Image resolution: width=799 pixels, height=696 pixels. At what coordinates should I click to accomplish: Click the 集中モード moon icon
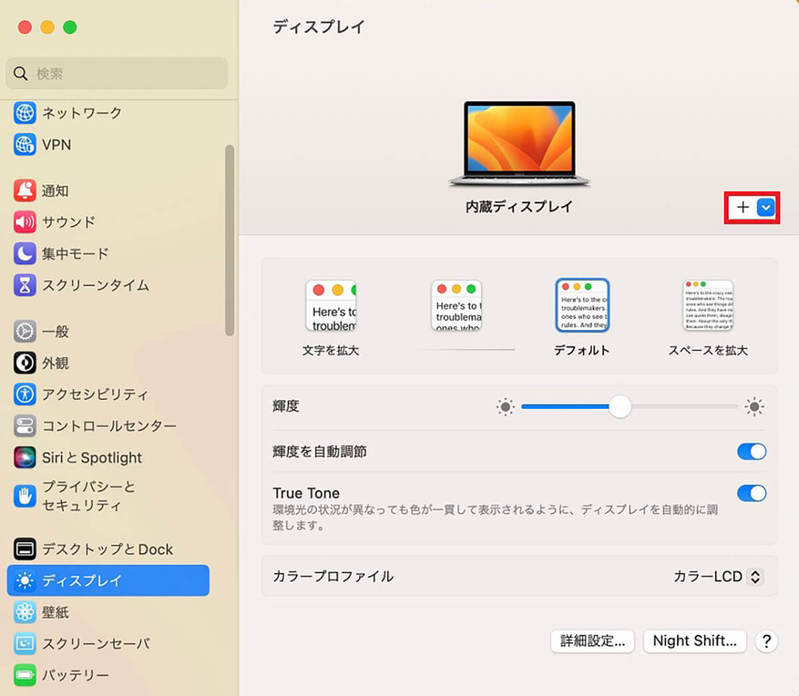pyautogui.click(x=24, y=254)
